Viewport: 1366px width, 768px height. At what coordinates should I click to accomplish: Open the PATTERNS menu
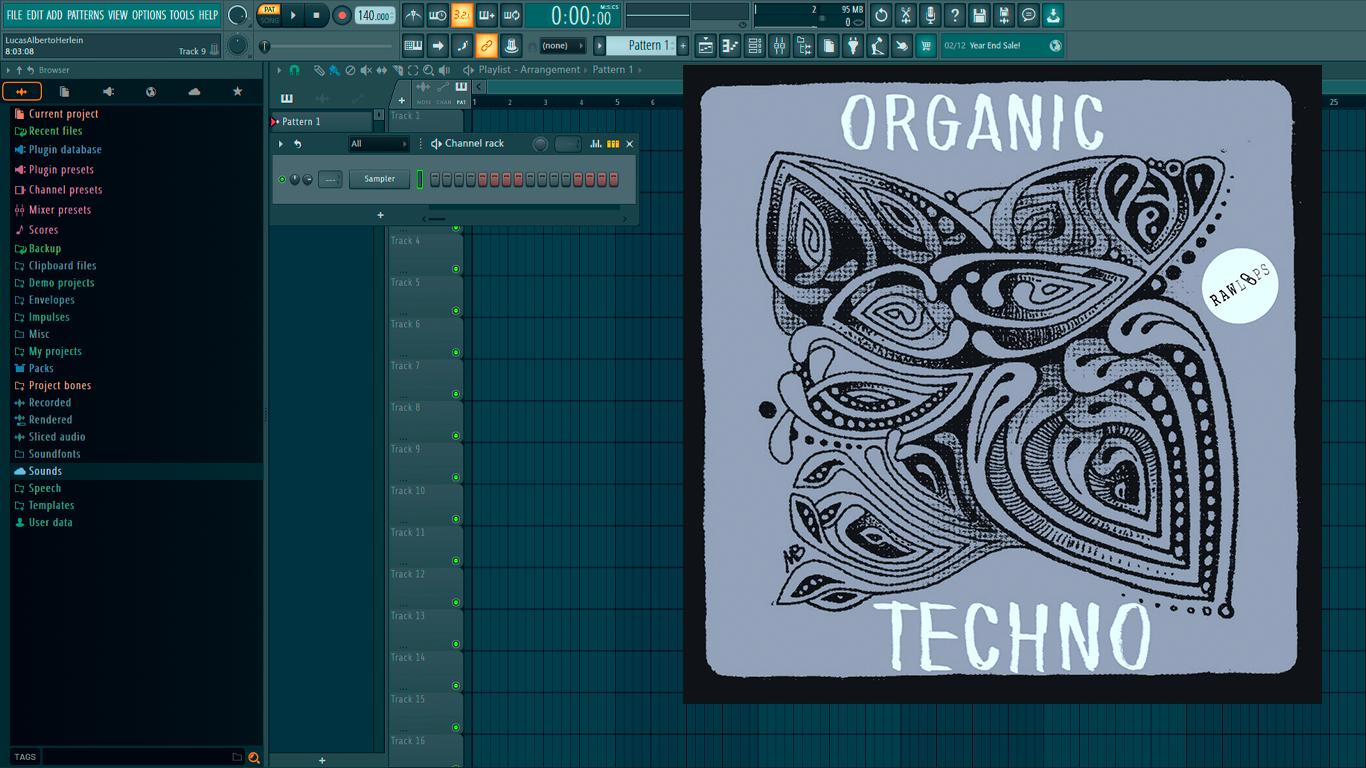(x=85, y=15)
